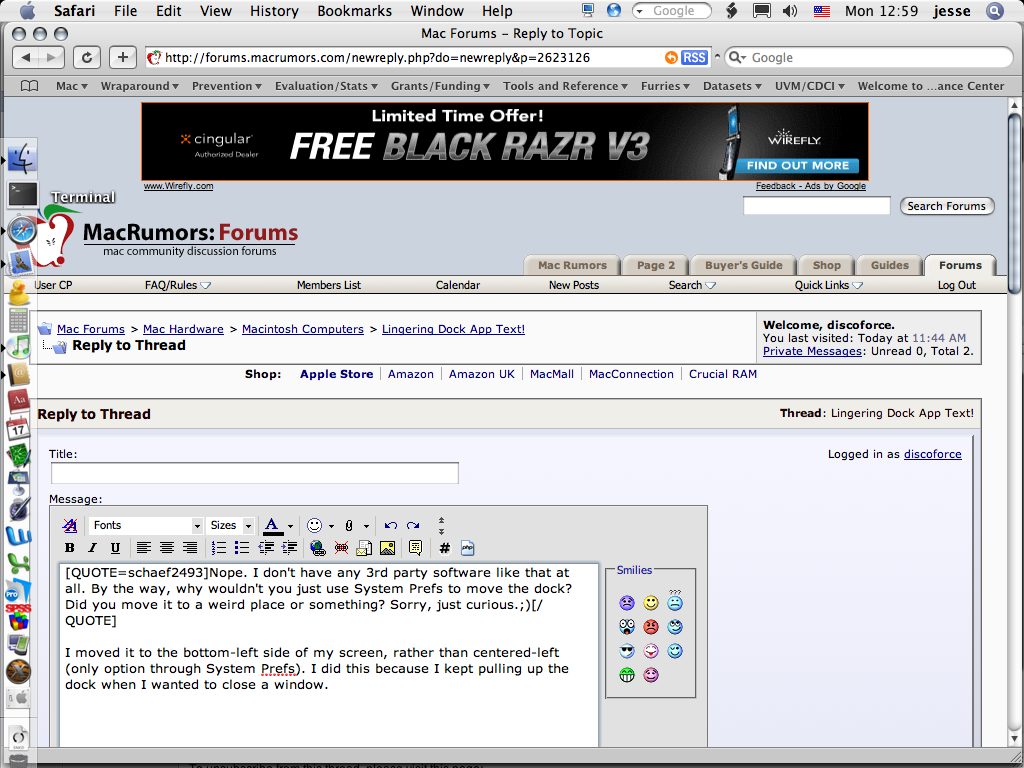Viewport: 1024px width, 768px height.
Task: Click the Remove Text Formatting icon
Action: click(x=69, y=525)
